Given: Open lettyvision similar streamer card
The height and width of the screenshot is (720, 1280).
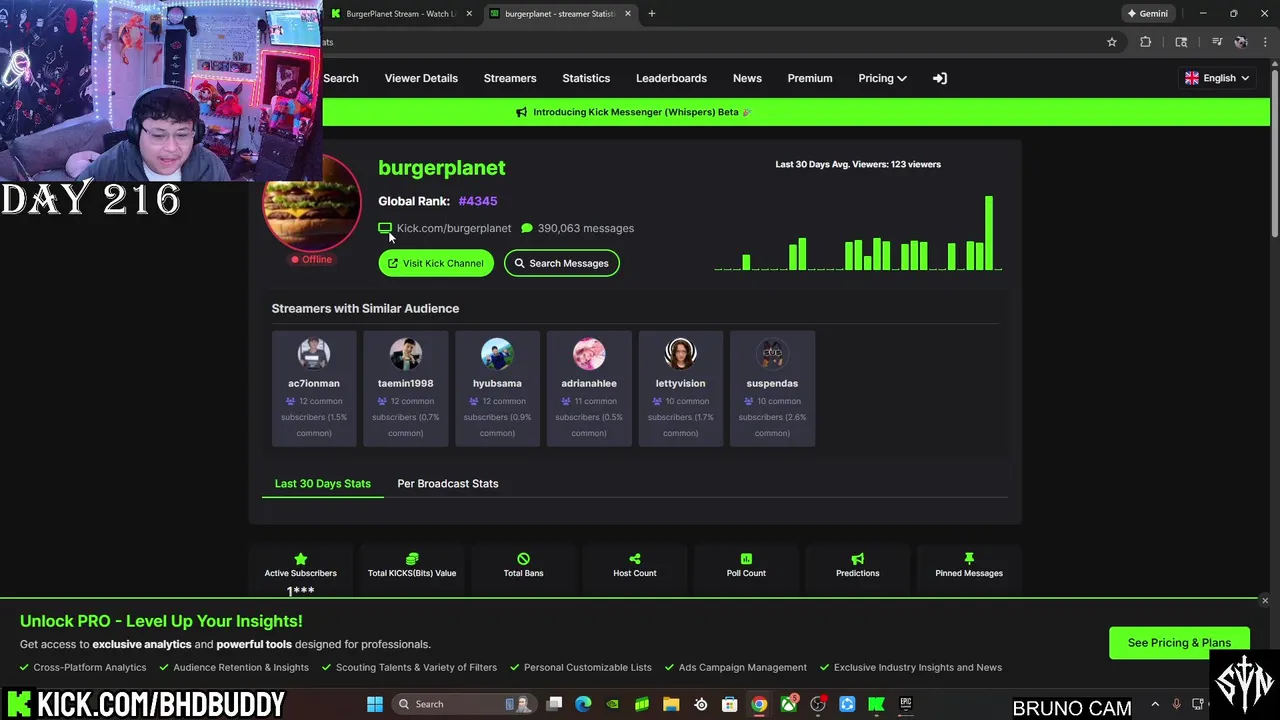Looking at the screenshot, I should (680, 388).
